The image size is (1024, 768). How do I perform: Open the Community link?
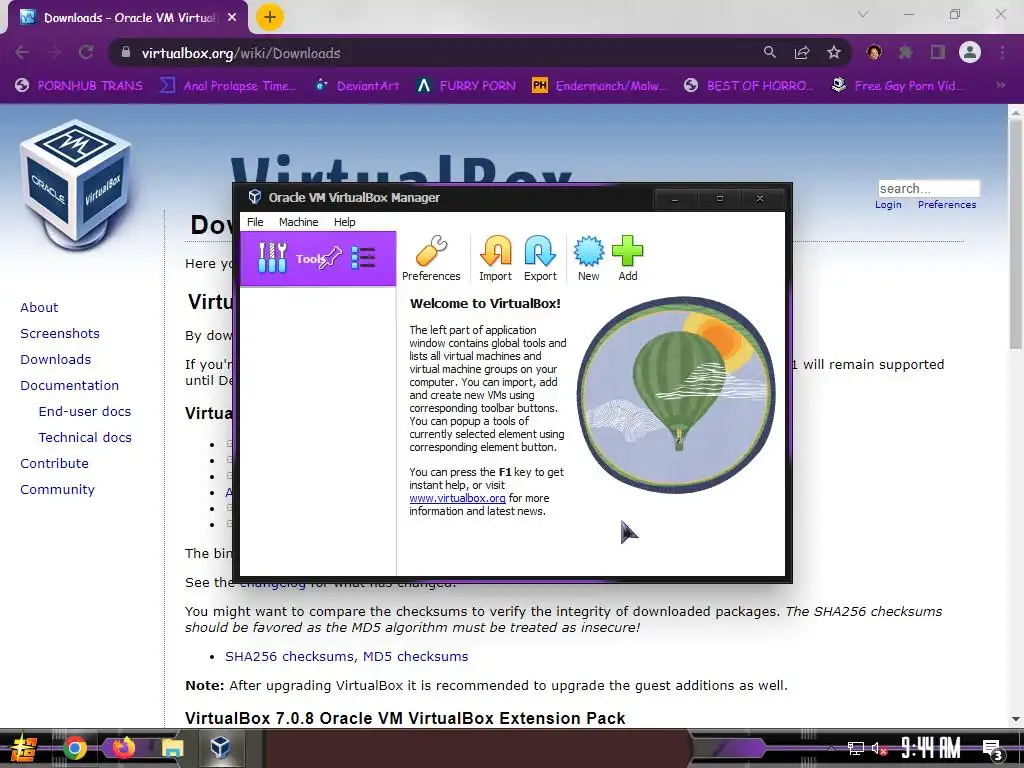point(57,490)
